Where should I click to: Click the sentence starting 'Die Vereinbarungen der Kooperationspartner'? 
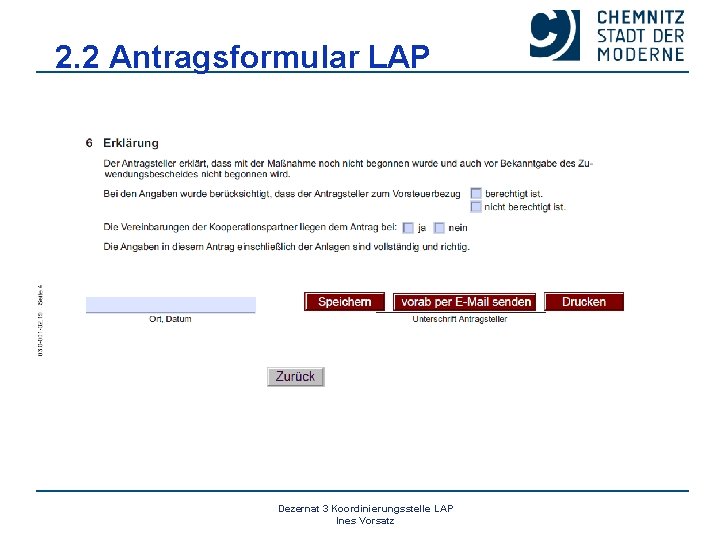pos(250,227)
